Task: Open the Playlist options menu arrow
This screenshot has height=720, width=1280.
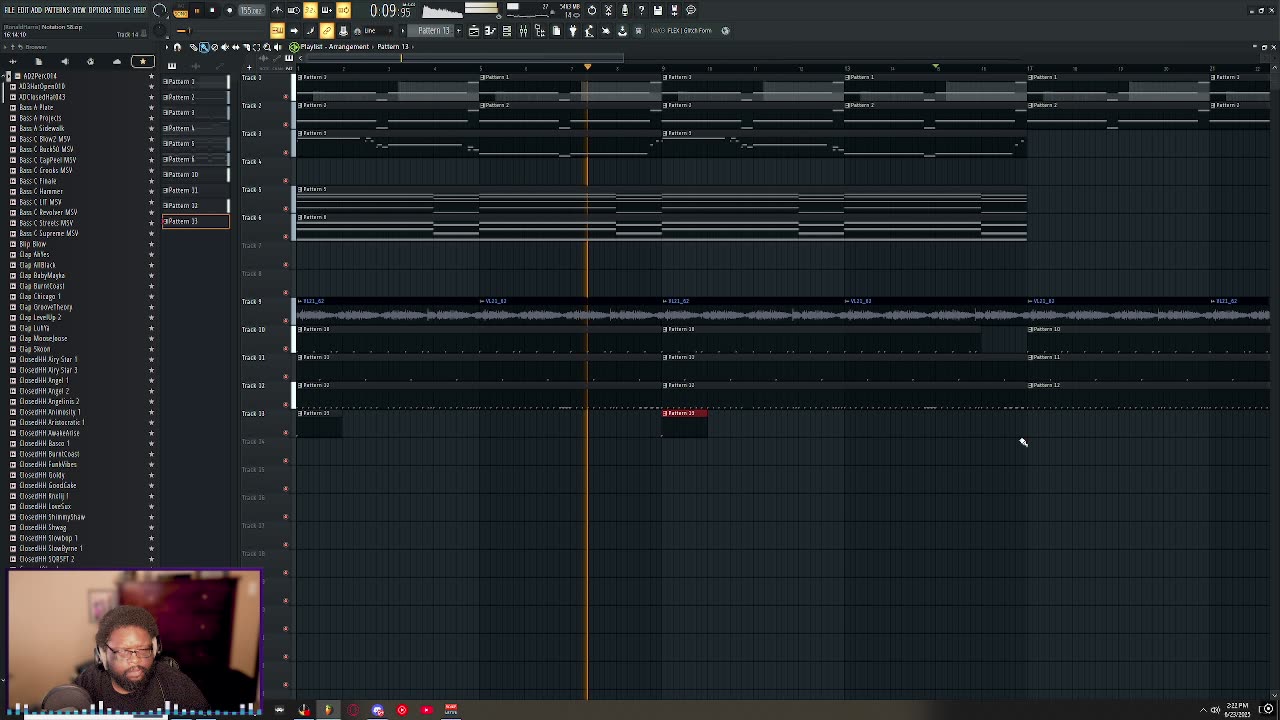Action: 167,47
